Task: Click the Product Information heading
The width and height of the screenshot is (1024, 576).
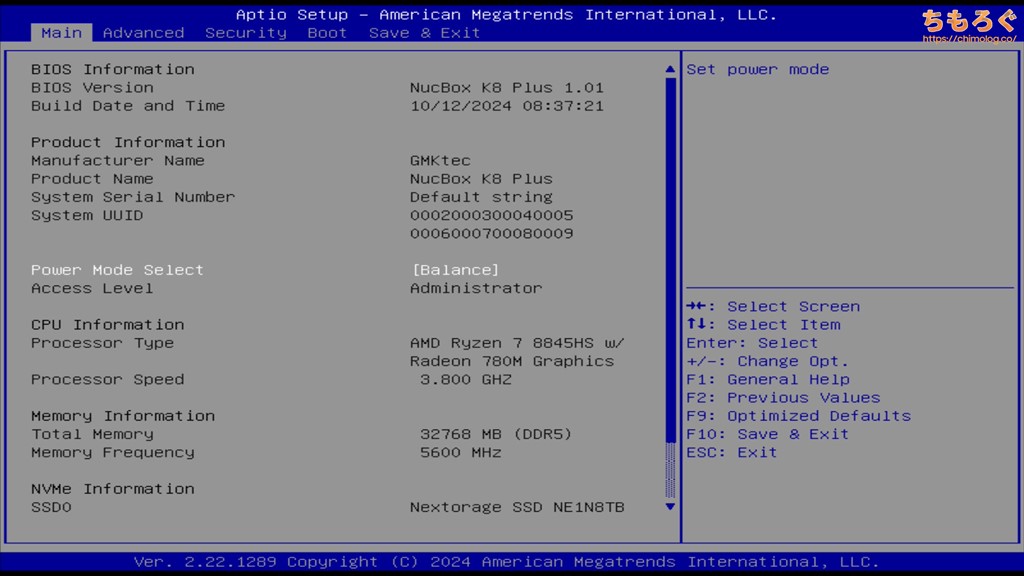Action: 128,142
